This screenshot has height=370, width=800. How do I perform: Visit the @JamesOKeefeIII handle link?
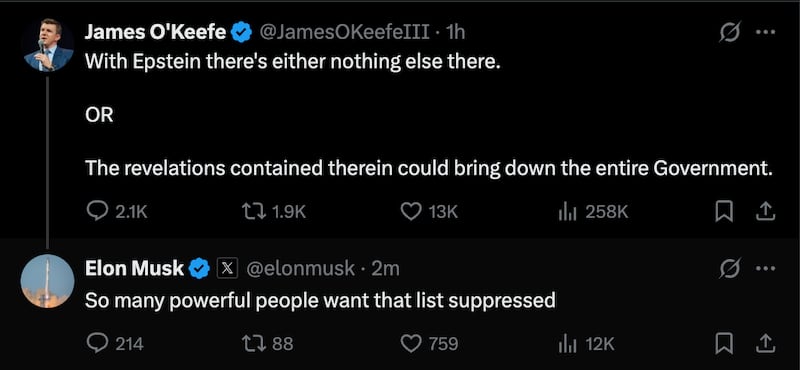click(x=344, y=33)
